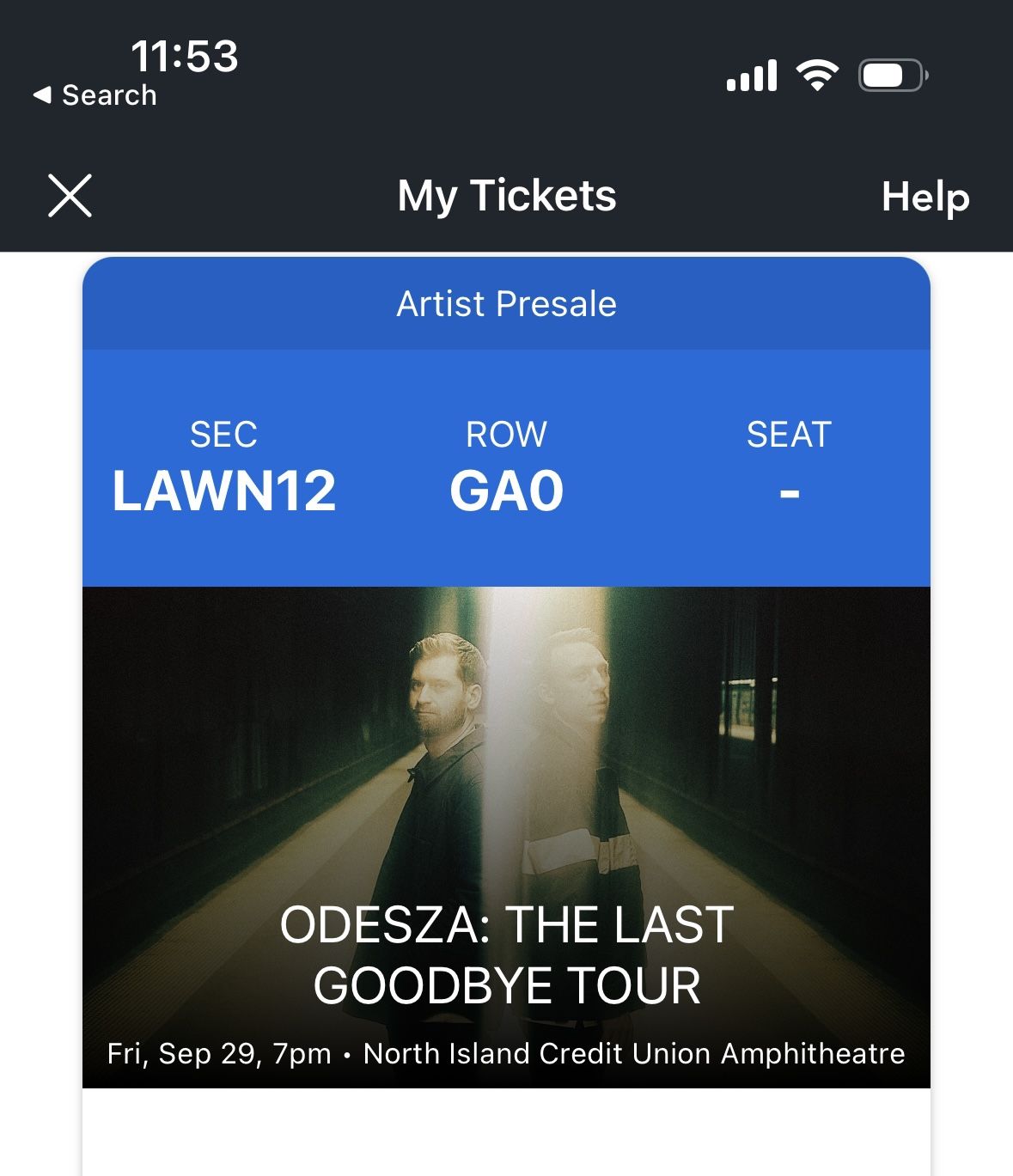
Task: Tap the SEAT dash value
Action: (790, 494)
